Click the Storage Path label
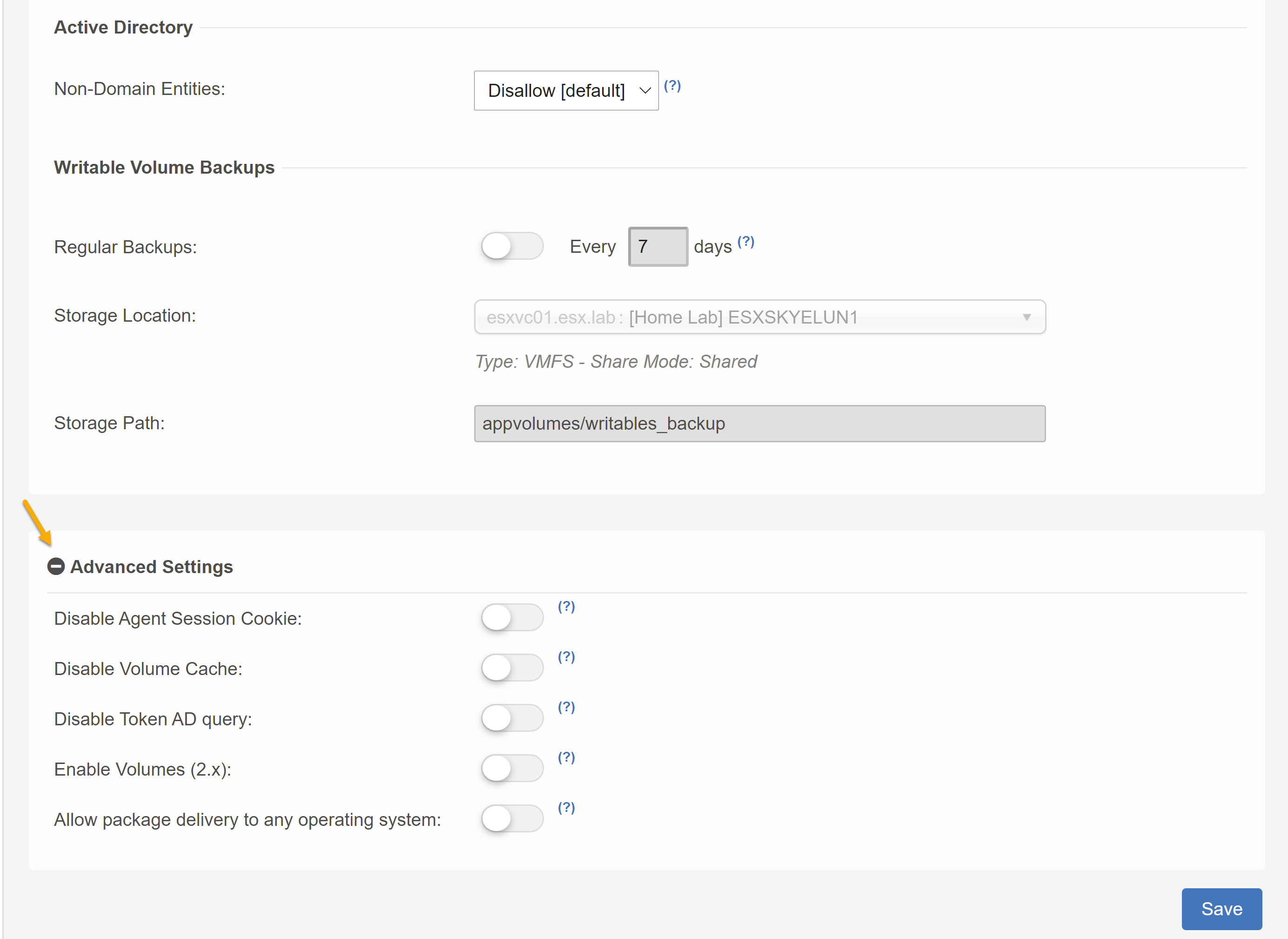Image resolution: width=1288 pixels, height=939 pixels. click(x=109, y=424)
